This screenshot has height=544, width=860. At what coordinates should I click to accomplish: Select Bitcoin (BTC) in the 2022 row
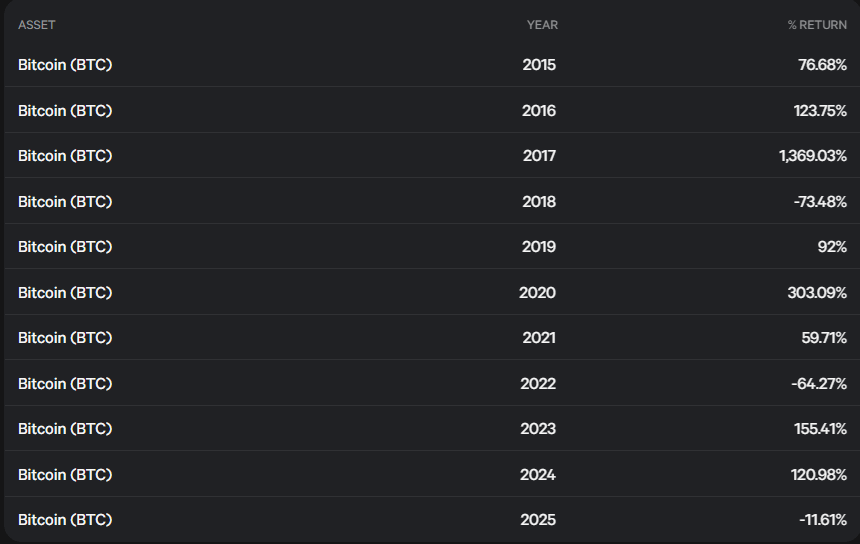(x=65, y=384)
